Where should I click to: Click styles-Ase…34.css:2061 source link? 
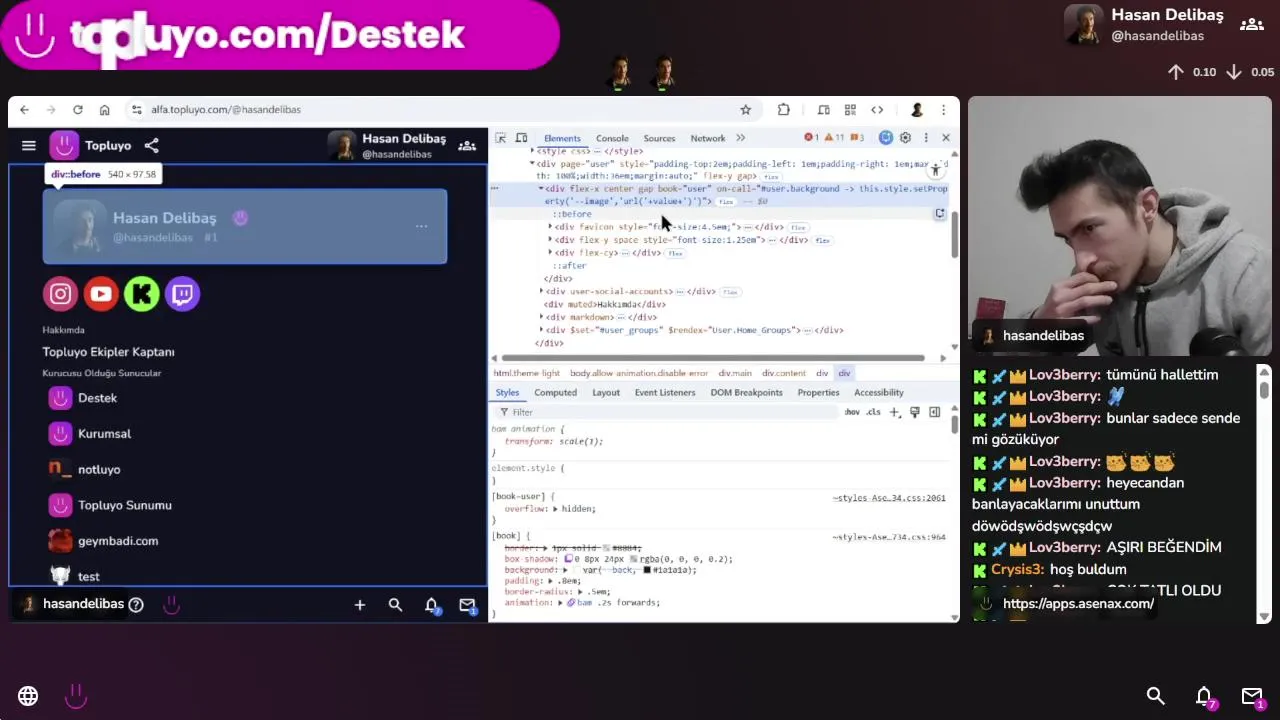[x=889, y=498]
